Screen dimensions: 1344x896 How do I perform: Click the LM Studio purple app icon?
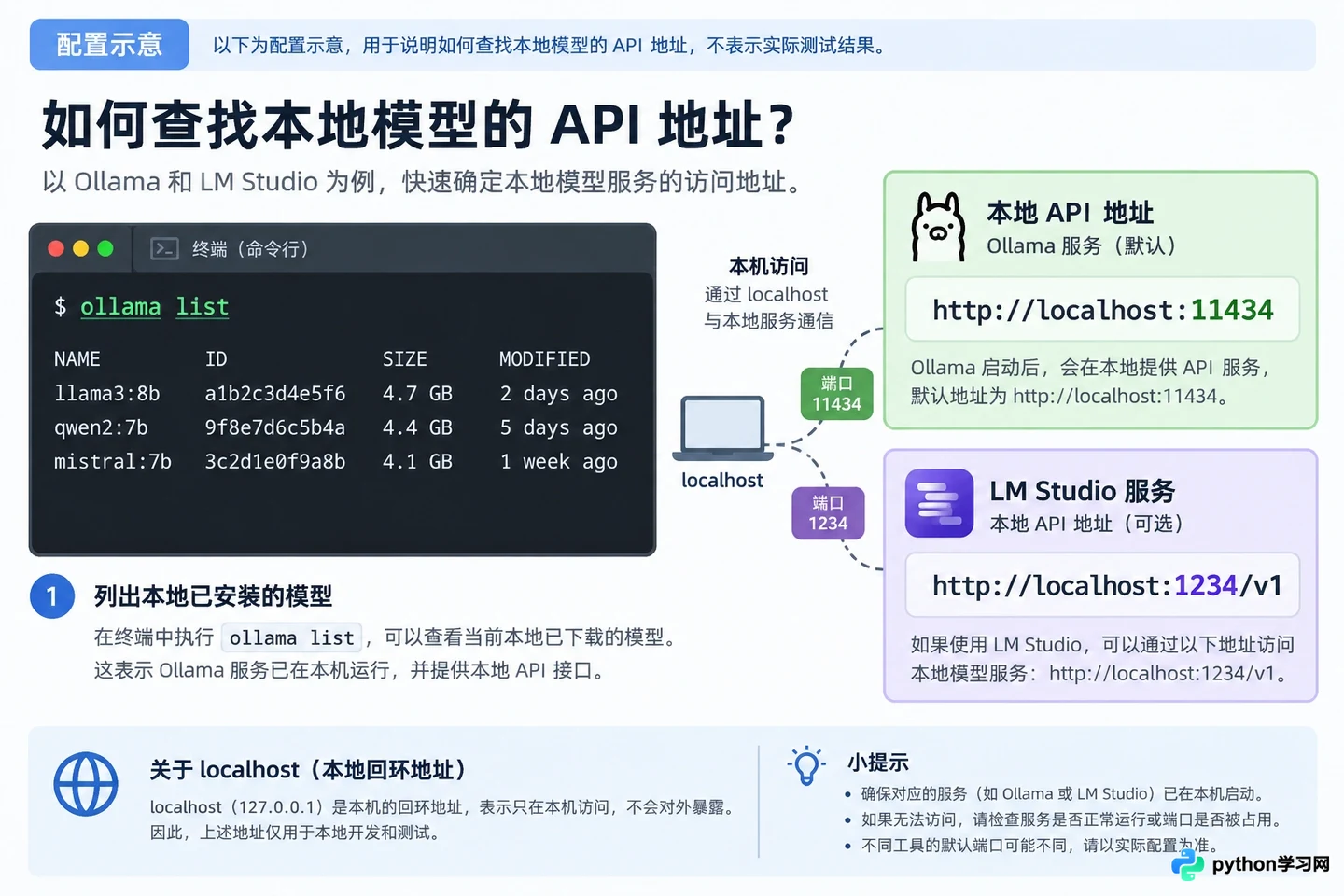(x=939, y=503)
